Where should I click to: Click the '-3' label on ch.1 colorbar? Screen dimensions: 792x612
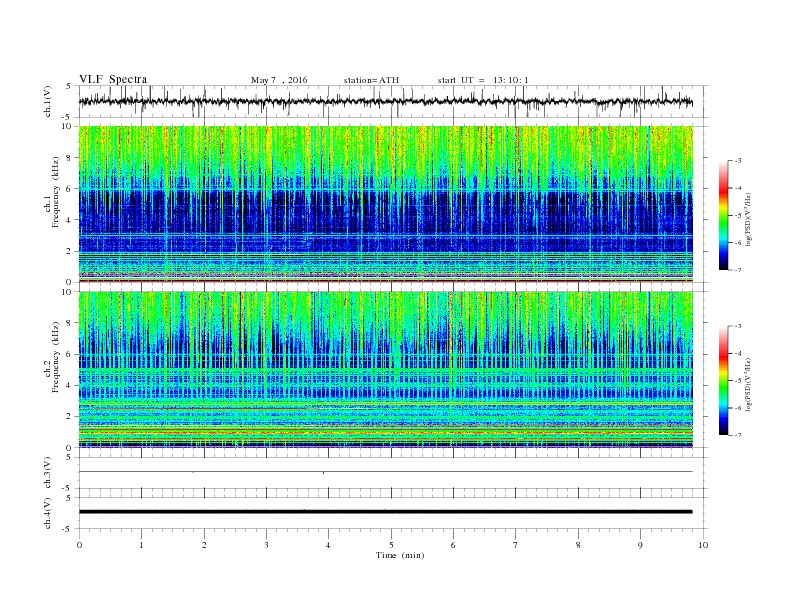[738, 161]
